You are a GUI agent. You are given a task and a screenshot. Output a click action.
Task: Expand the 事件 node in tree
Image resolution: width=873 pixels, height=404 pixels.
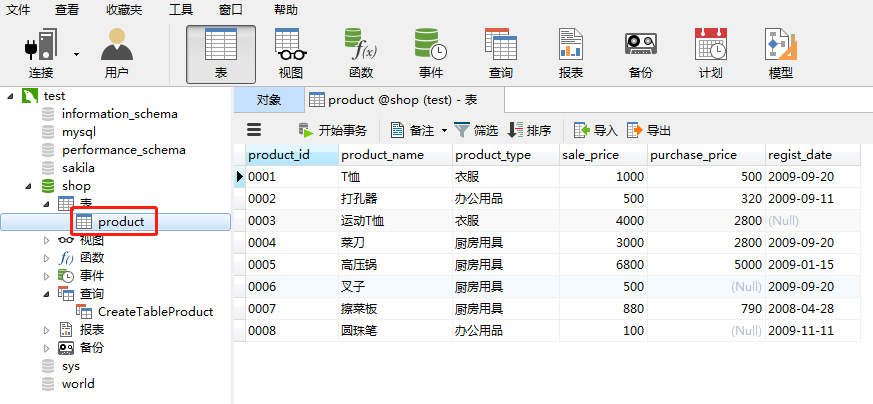point(47,276)
